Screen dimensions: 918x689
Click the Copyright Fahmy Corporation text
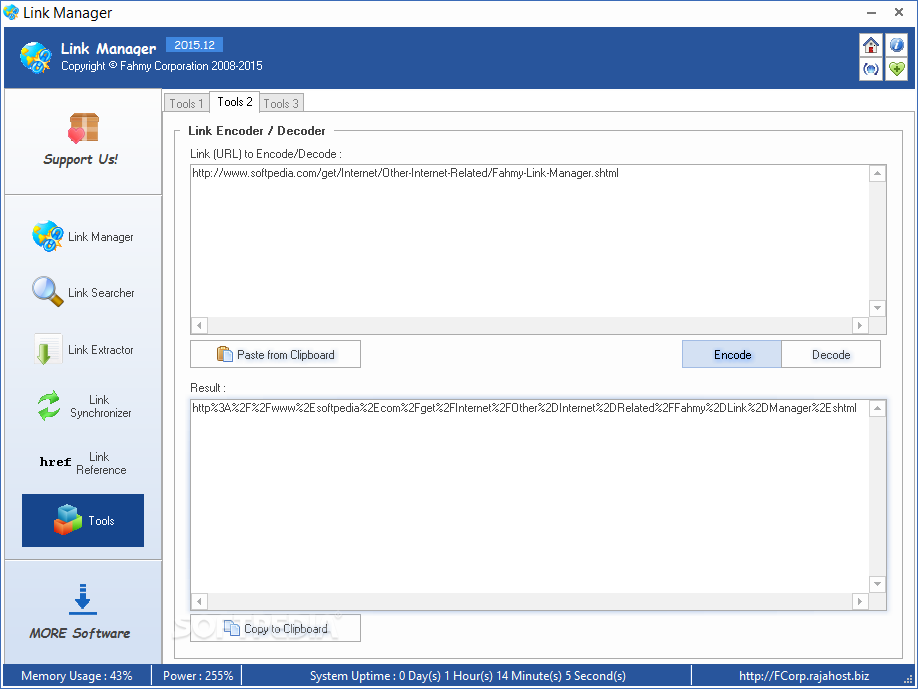pyautogui.click(x=162, y=66)
